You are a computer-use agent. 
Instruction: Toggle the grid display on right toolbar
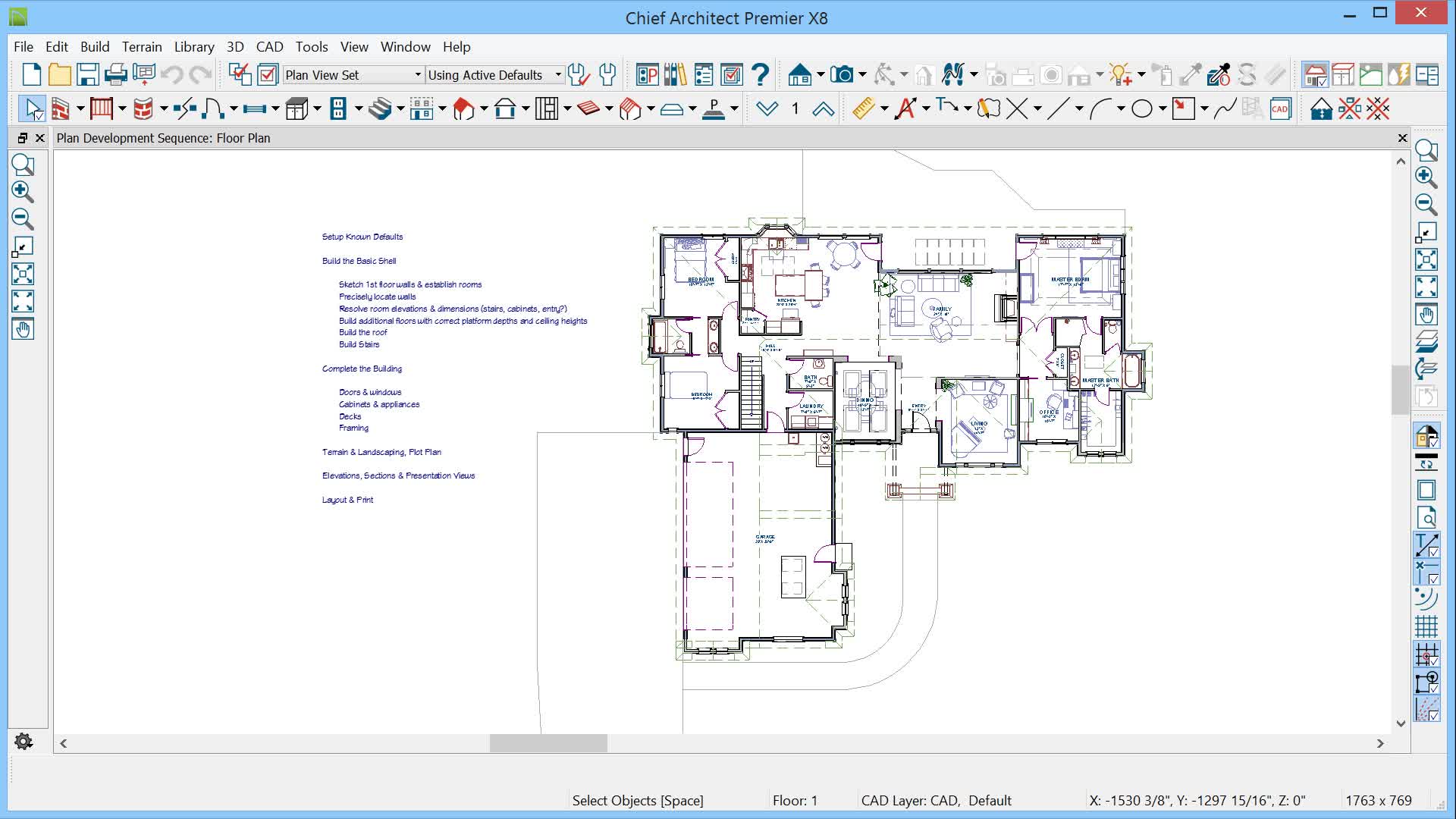(1426, 626)
